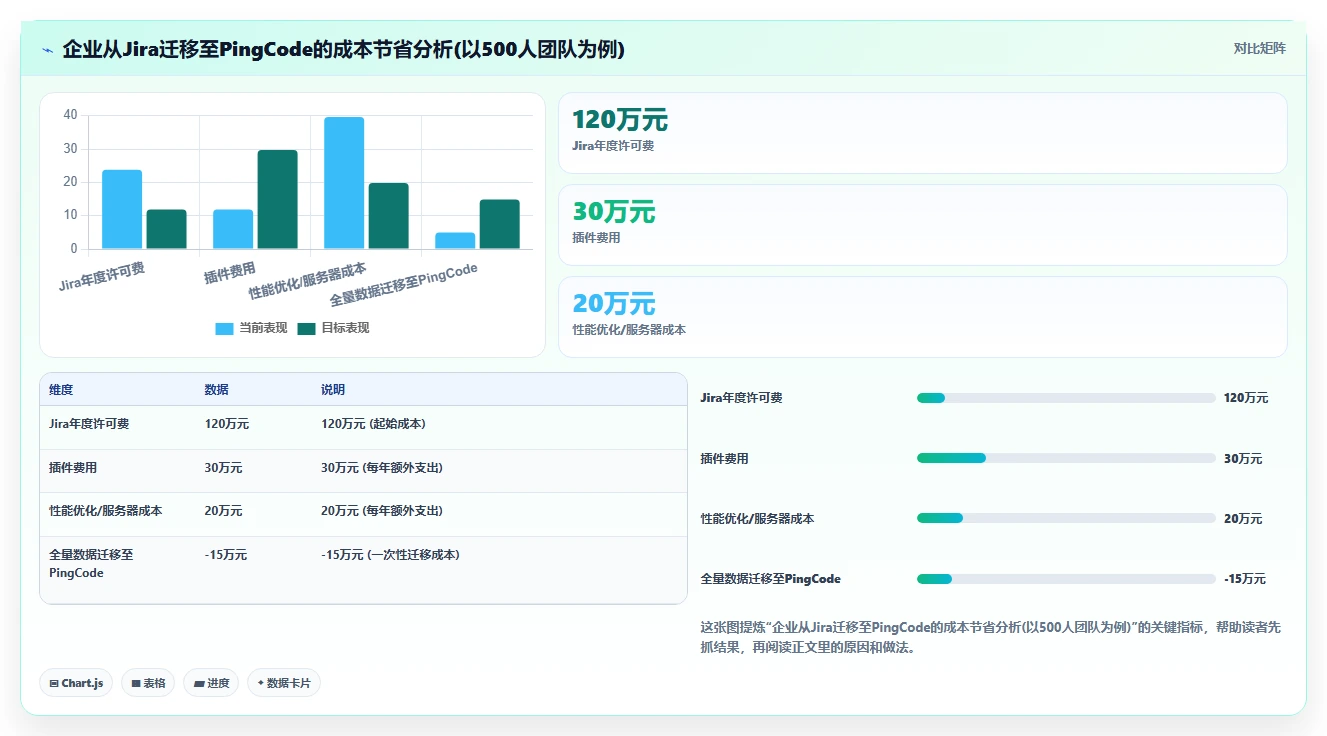Image resolution: width=1327 pixels, height=736 pixels.
Task: Click the icon inside the Chart.js chip
Action: pos(54,684)
